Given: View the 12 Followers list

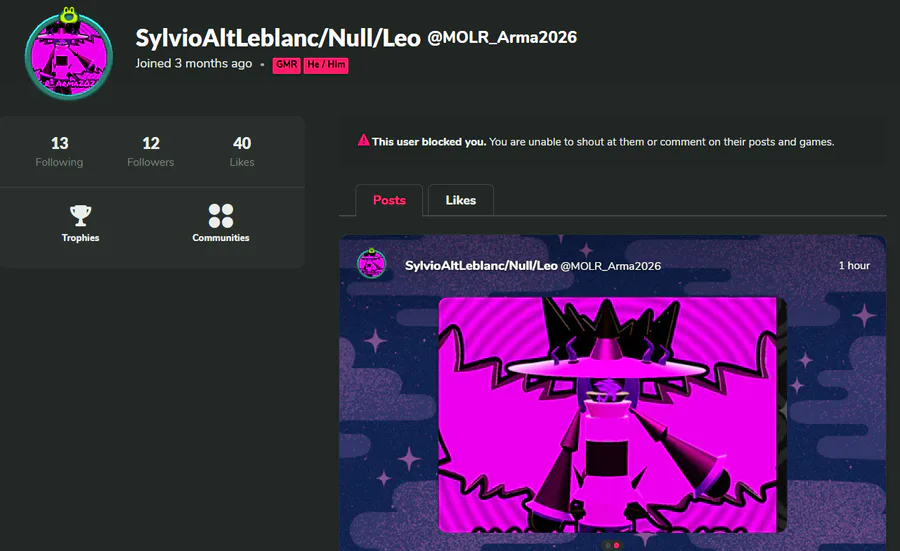Looking at the screenshot, I should pyautogui.click(x=150, y=152).
